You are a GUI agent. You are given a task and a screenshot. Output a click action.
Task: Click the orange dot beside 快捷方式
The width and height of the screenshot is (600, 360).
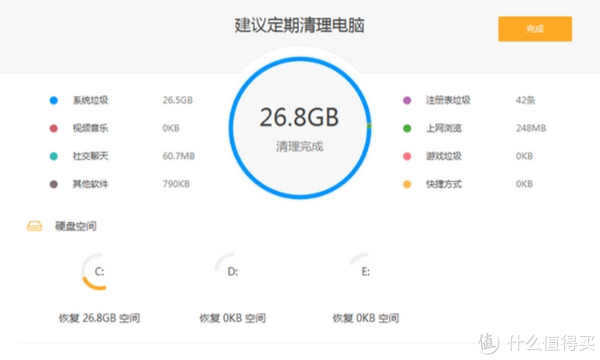(407, 184)
